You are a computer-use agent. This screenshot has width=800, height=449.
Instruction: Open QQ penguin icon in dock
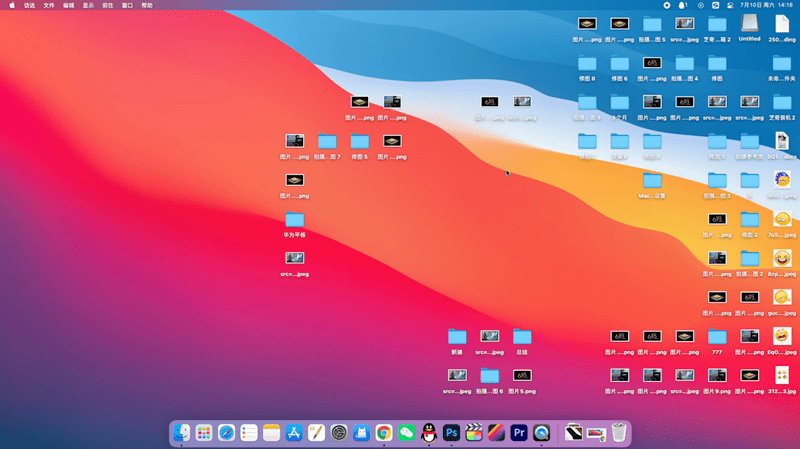tap(429, 433)
